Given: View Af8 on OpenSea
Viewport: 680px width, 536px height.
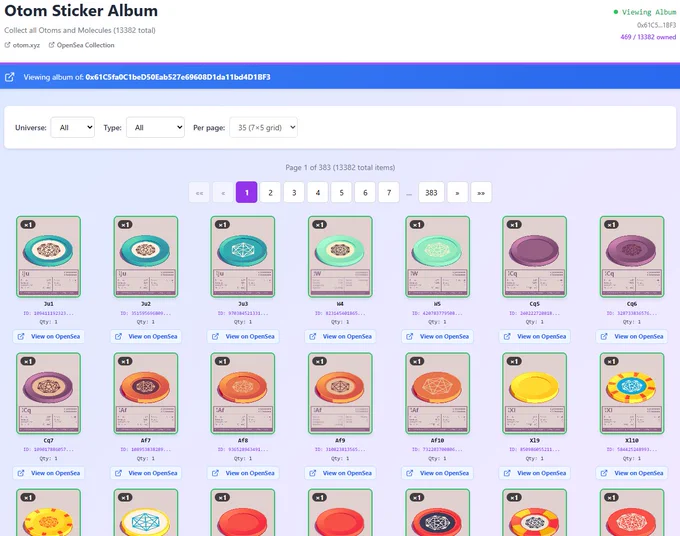Looking at the screenshot, I should [x=243, y=473].
